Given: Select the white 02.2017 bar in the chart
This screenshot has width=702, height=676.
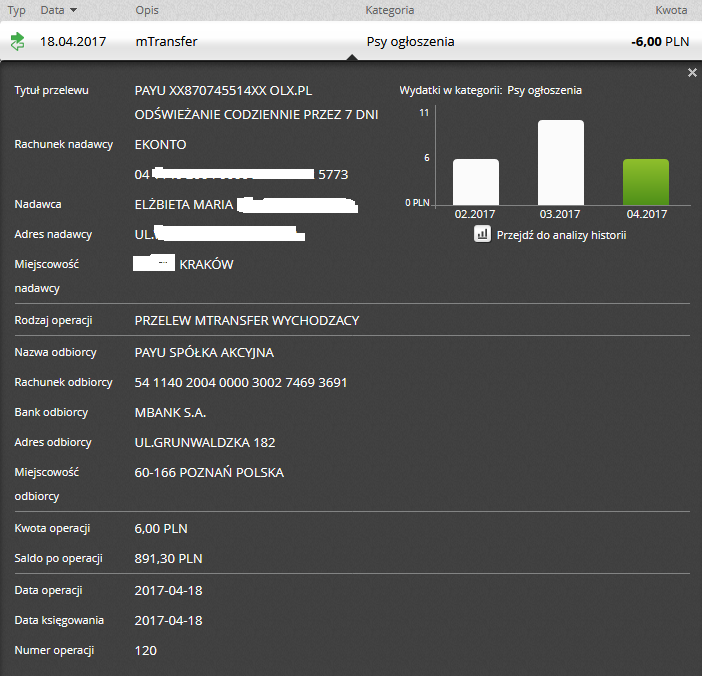Looking at the screenshot, I should 475,182.
